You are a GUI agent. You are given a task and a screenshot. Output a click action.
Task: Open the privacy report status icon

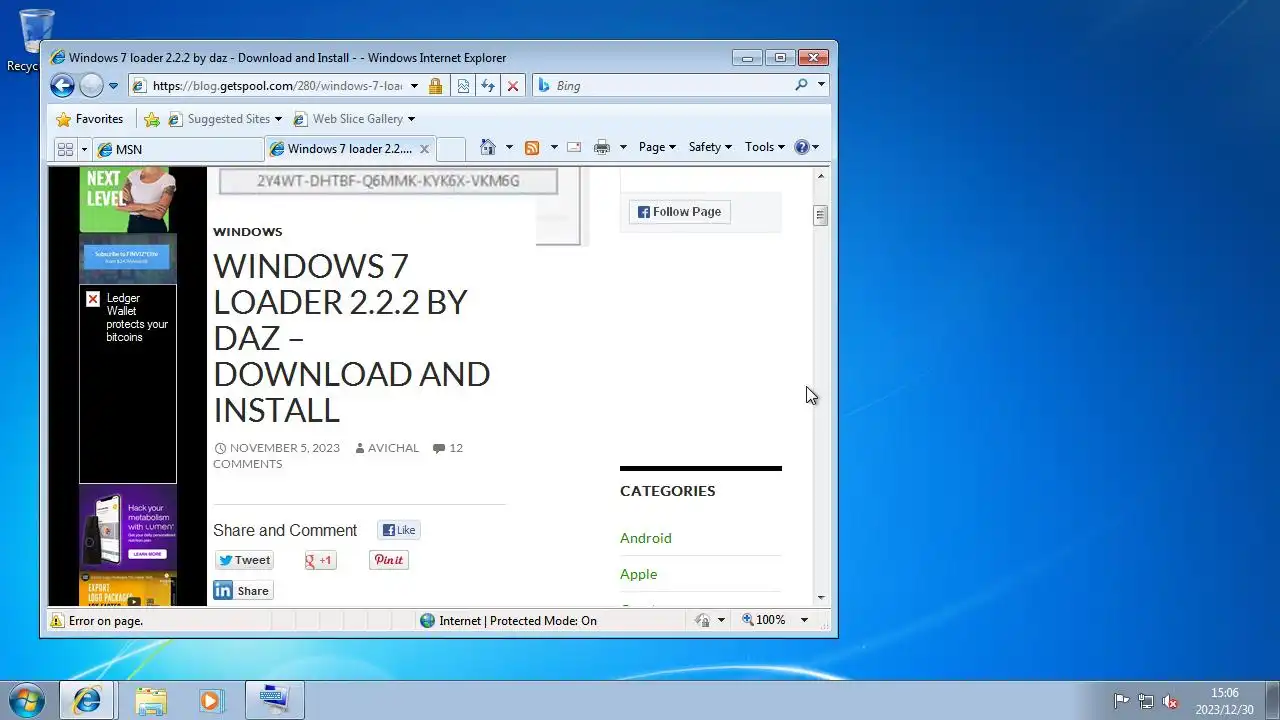703,621
